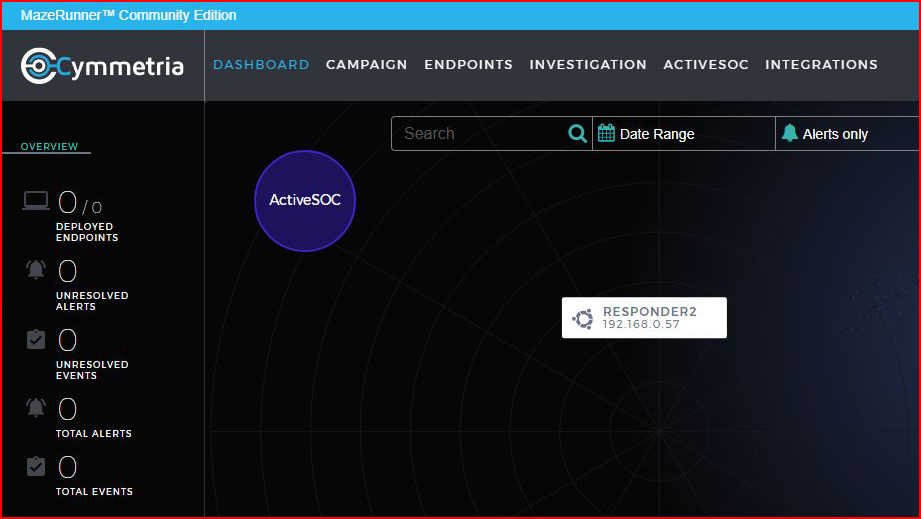Click the RESPONDER2 IP address 192.168.0.57
The width and height of the screenshot is (921, 519).
click(x=641, y=324)
